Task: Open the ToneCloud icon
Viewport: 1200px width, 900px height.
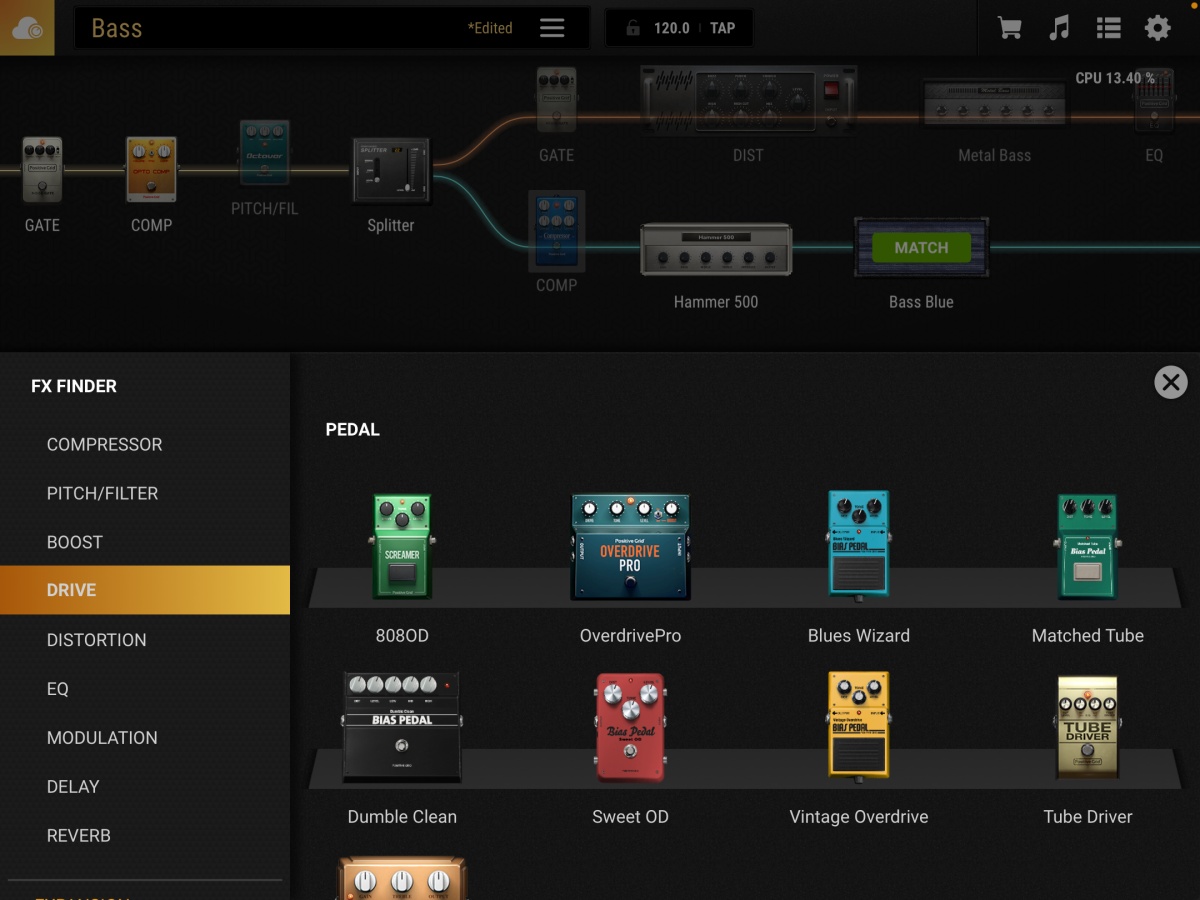Action: (x=27, y=28)
